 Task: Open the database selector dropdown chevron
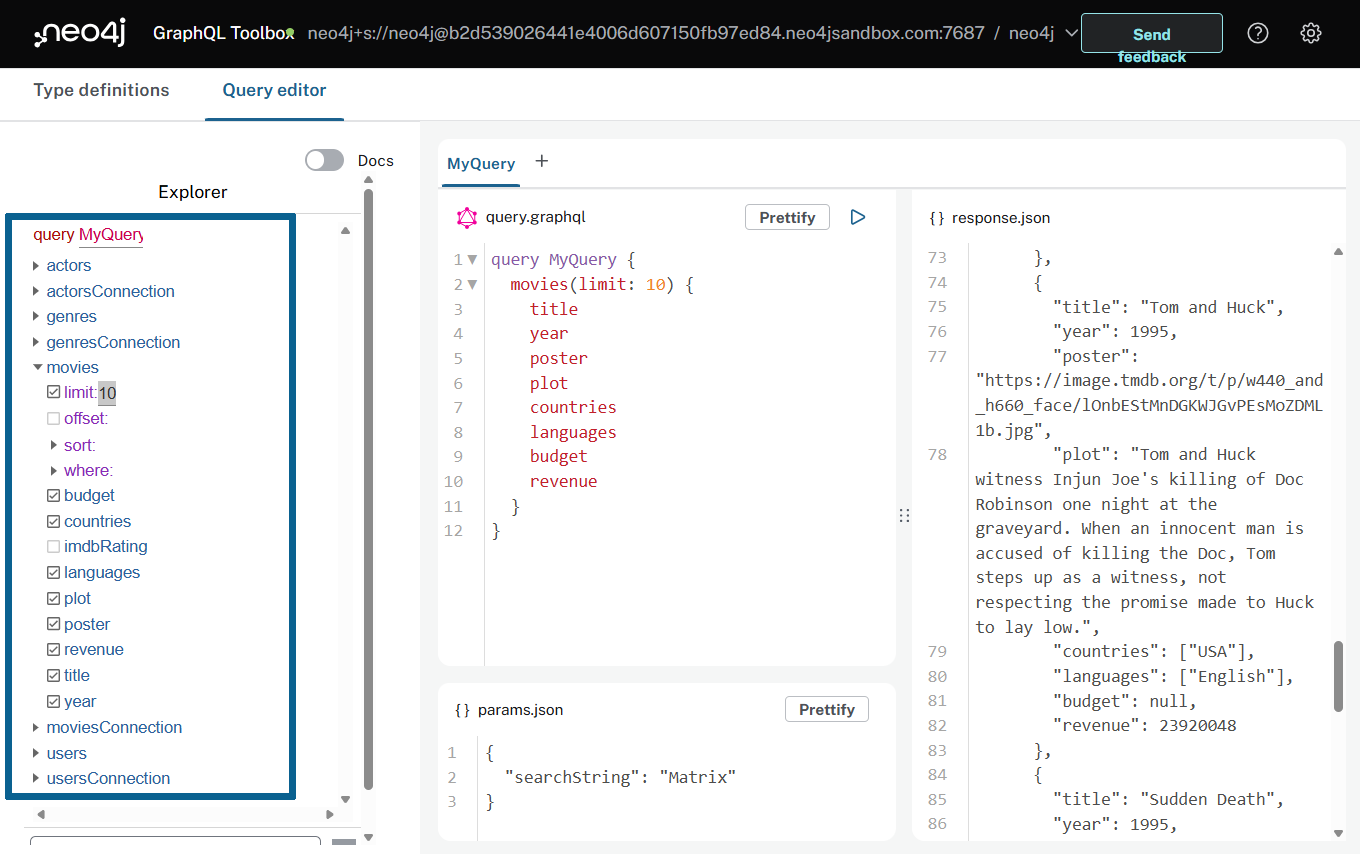pos(1071,33)
